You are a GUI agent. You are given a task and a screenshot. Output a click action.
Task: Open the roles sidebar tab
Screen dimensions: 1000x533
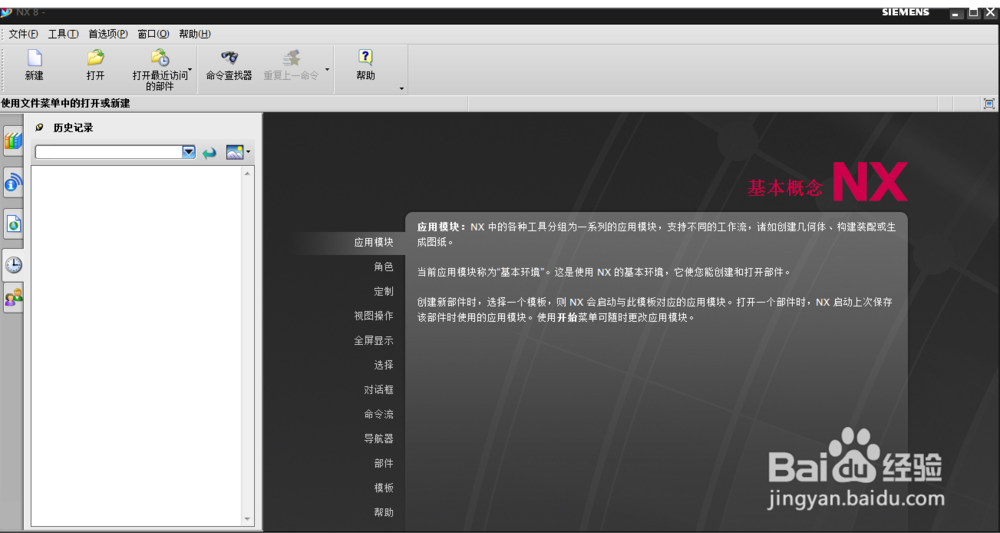pyautogui.click(x=13, y=298)
